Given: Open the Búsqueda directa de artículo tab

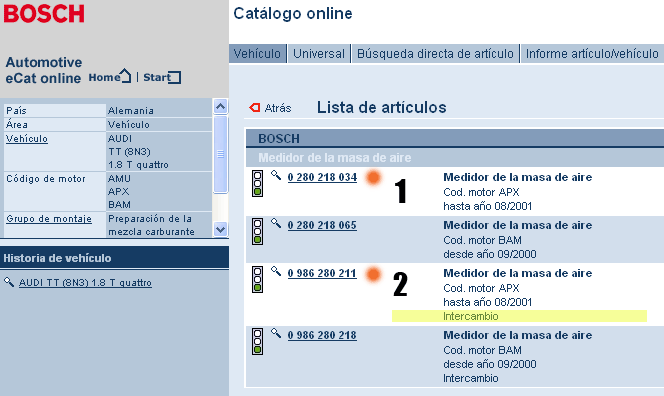Looking at the screenshot, I should 435,54.
